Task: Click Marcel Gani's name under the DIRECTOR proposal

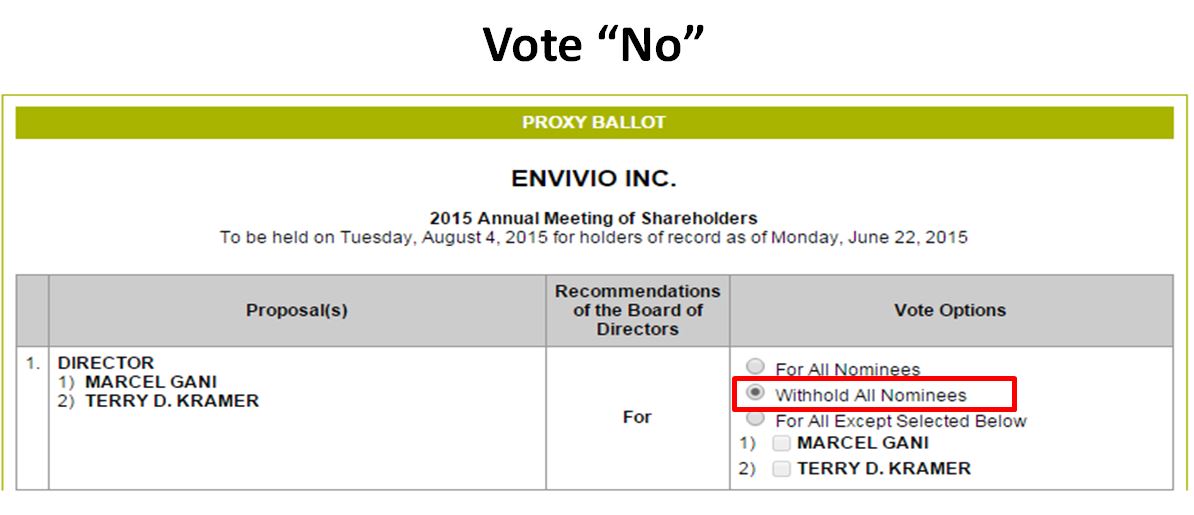Action: (x=151, y=382)
